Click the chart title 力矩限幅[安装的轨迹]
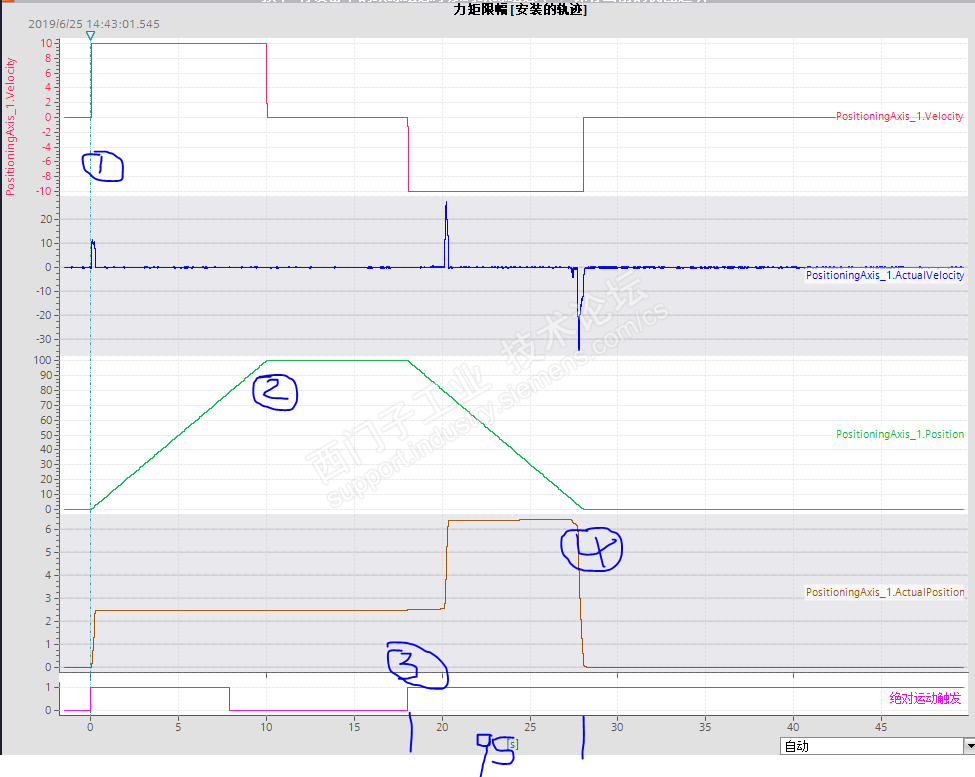The height and width of the screenshot is (777, 975). [x=520, y=9]
